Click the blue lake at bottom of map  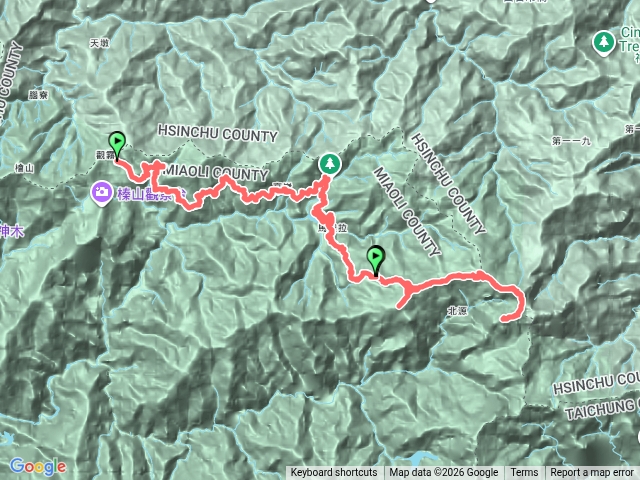[423, 458]
